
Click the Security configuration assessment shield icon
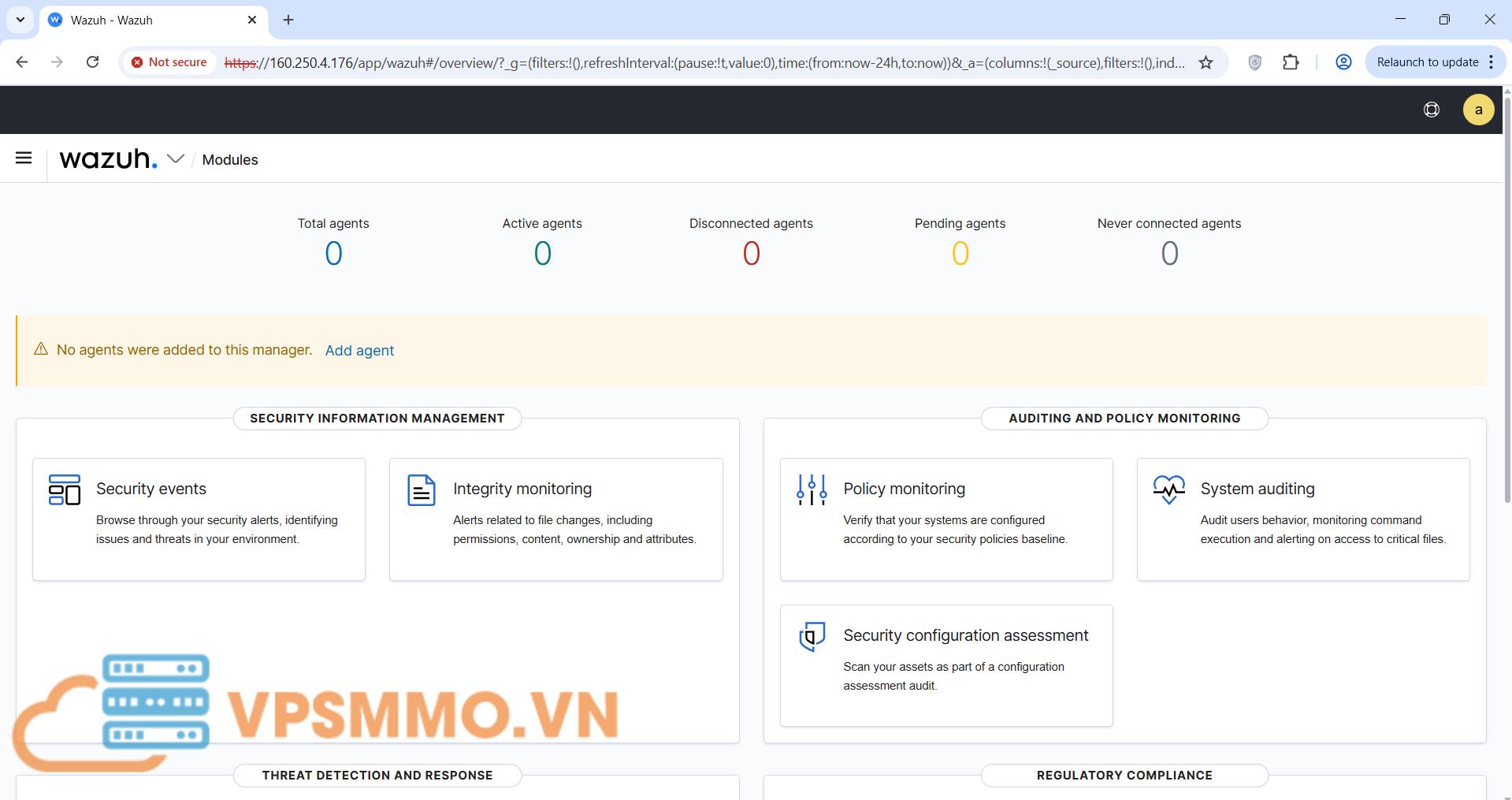click(812, 636)
